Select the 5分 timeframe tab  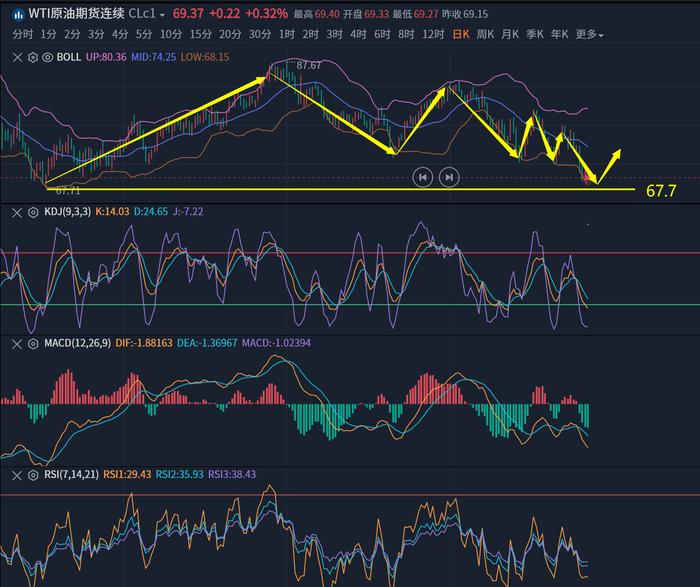(144, 34)
